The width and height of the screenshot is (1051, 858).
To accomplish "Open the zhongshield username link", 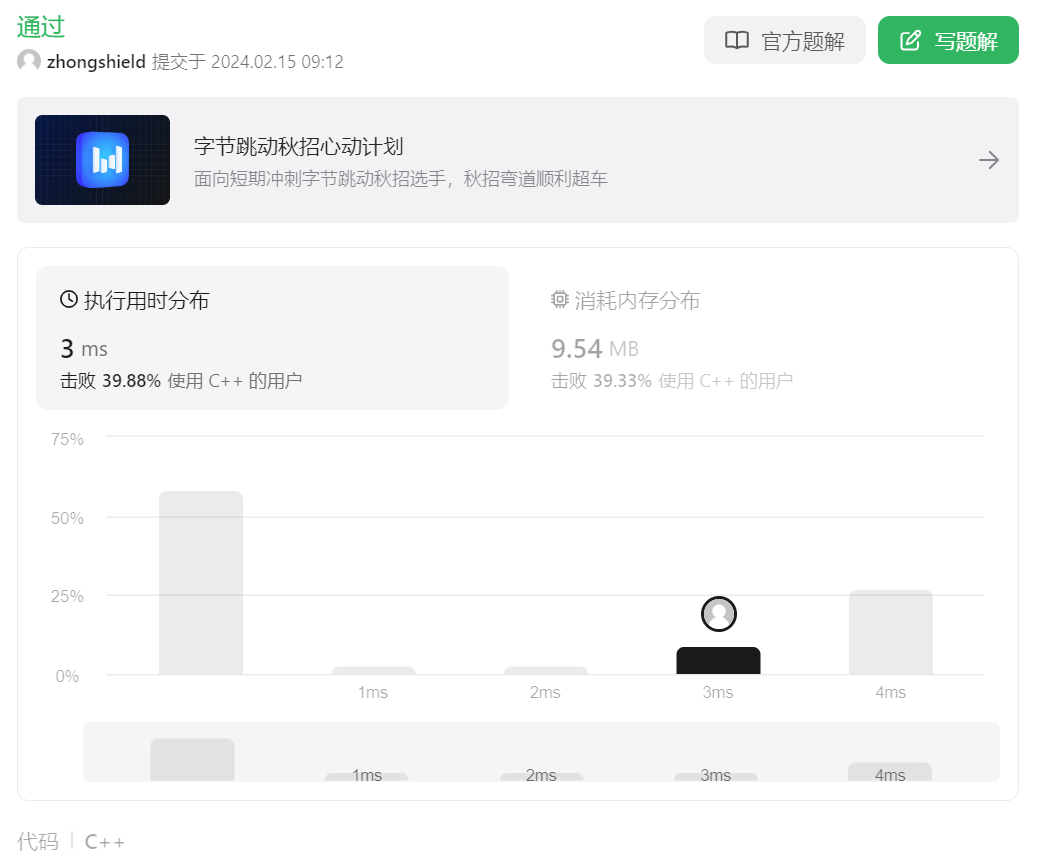I will point(96,62).
